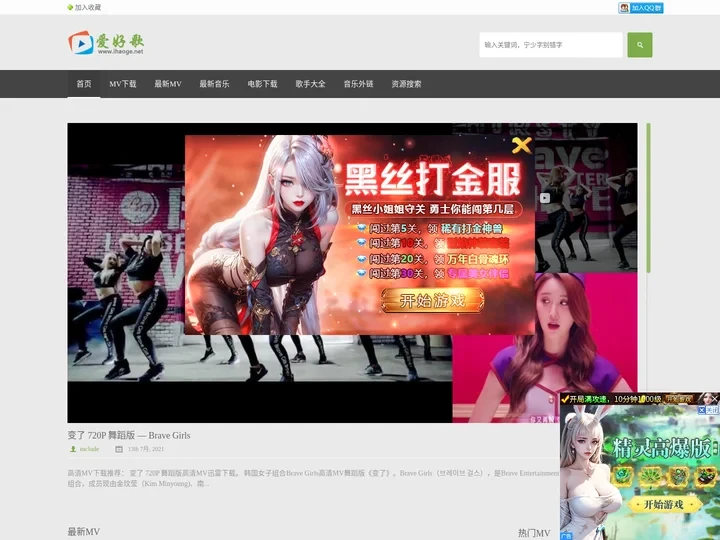Click 开始游戏 in the 精灵高爆版 ad
This screenshot has height=540, width=720.
click(663, 505)
